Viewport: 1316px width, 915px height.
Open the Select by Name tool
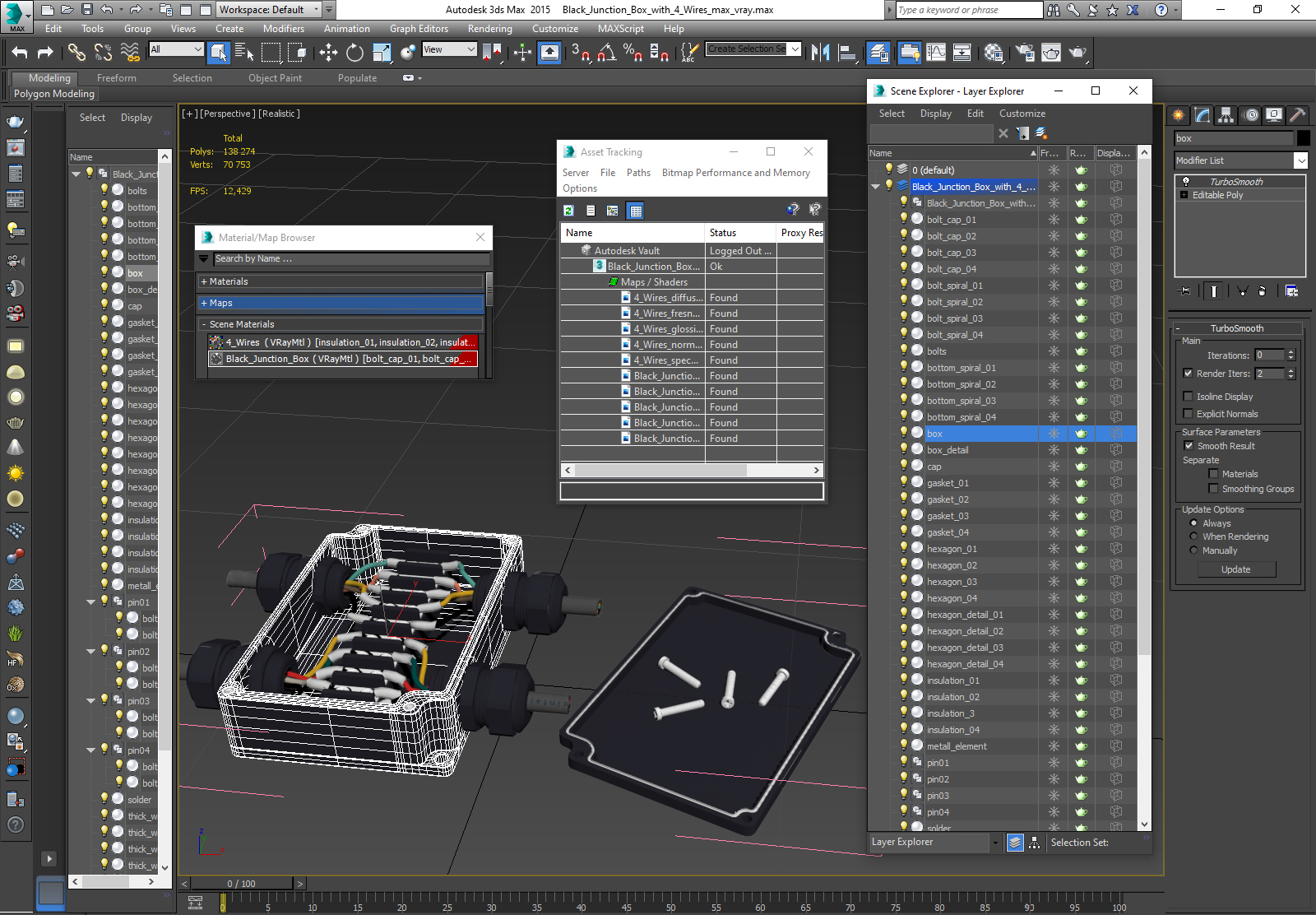click(x=244, y=53)
